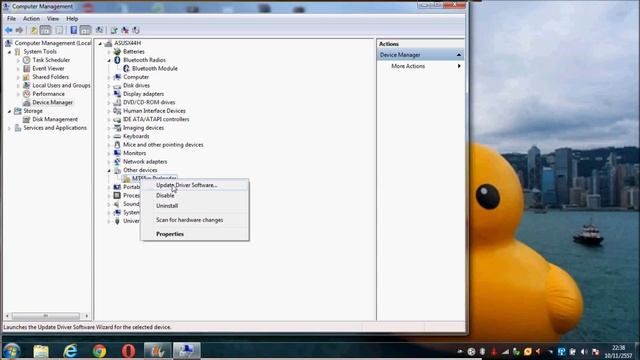Click the Performance icon in left tree
The image size is (640, 360).
point(27,94)
